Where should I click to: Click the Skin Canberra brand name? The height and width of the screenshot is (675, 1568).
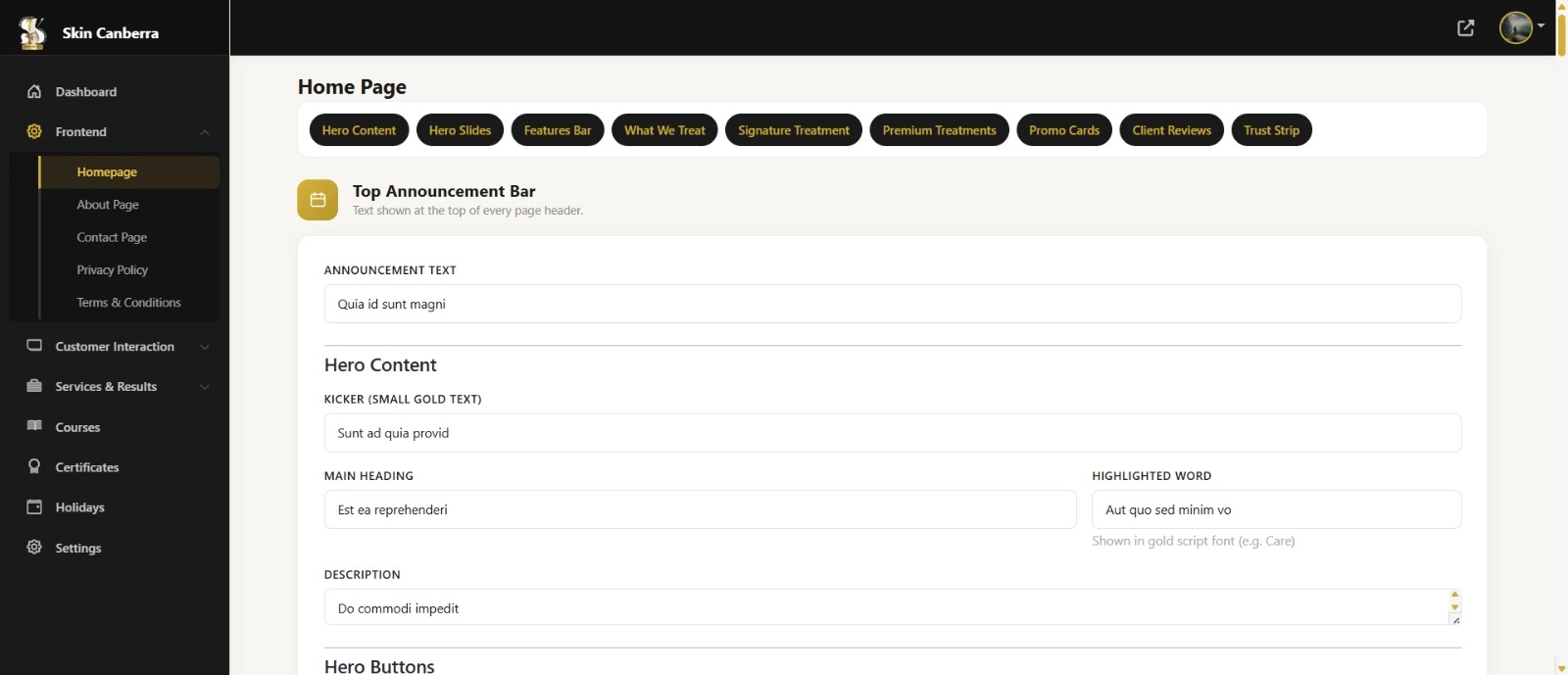[110, 33]
